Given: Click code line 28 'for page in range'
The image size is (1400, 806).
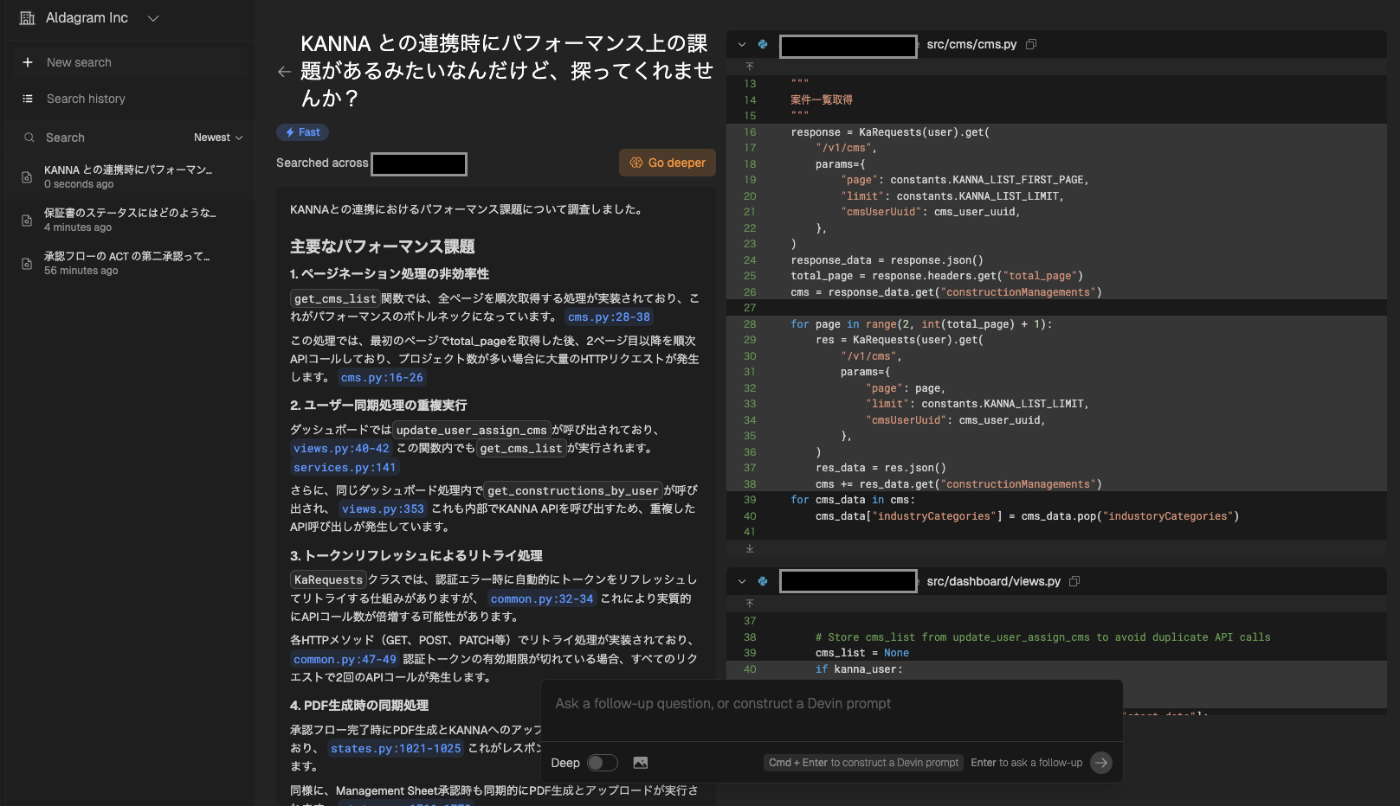Looking at the screenshot, I should 921,324.
